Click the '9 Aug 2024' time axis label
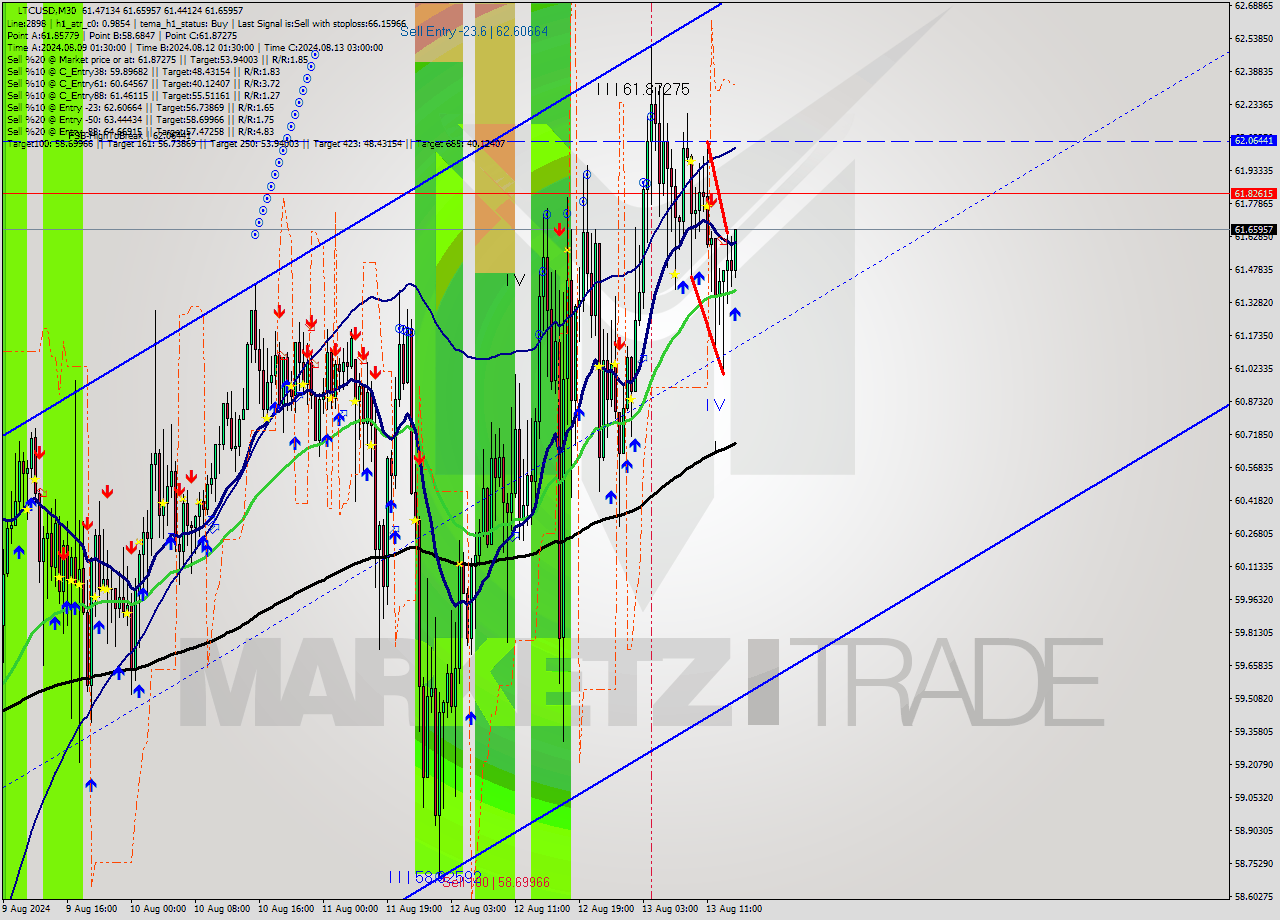 (x=25, y=909)
